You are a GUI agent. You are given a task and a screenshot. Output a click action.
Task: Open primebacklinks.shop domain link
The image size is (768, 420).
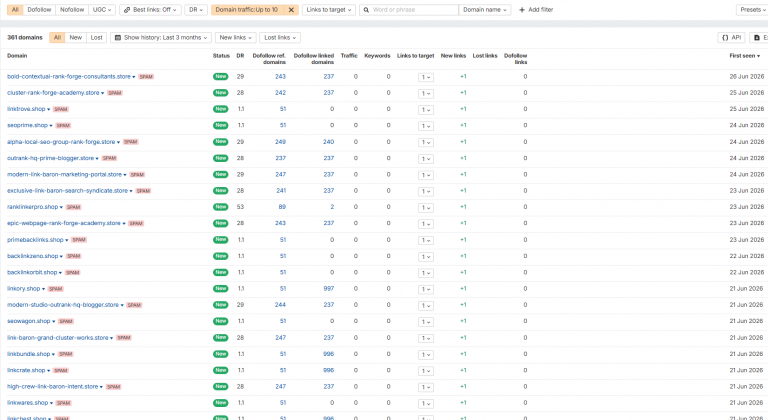tap(35, 240)
